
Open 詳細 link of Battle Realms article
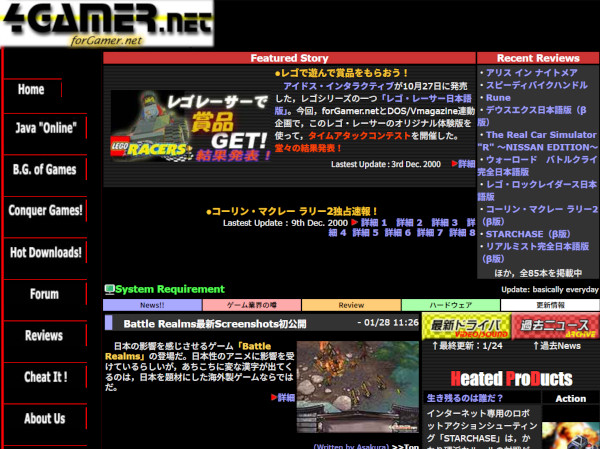click(286, 397)
